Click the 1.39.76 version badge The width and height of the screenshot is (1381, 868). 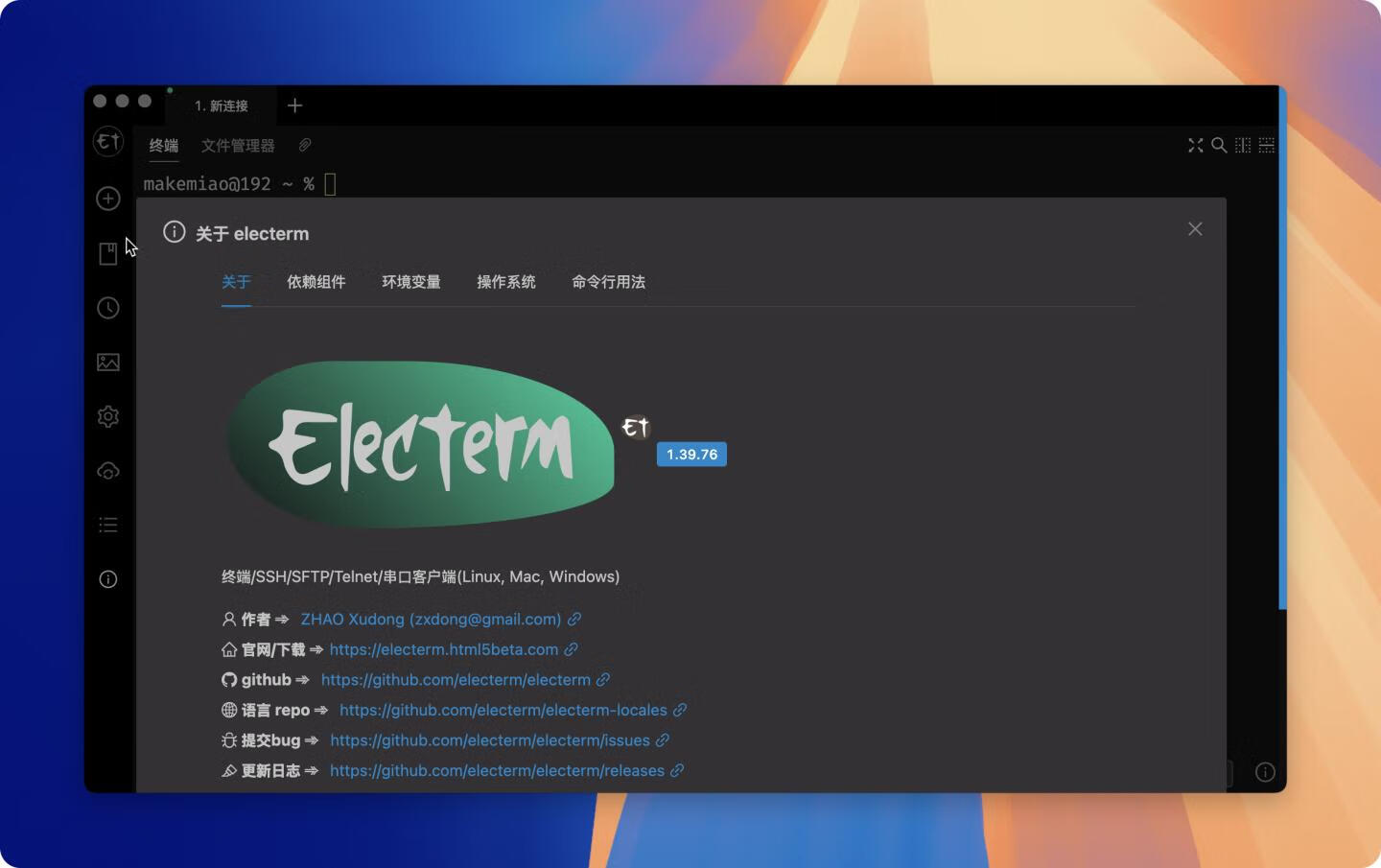click(x=691, y=455)
